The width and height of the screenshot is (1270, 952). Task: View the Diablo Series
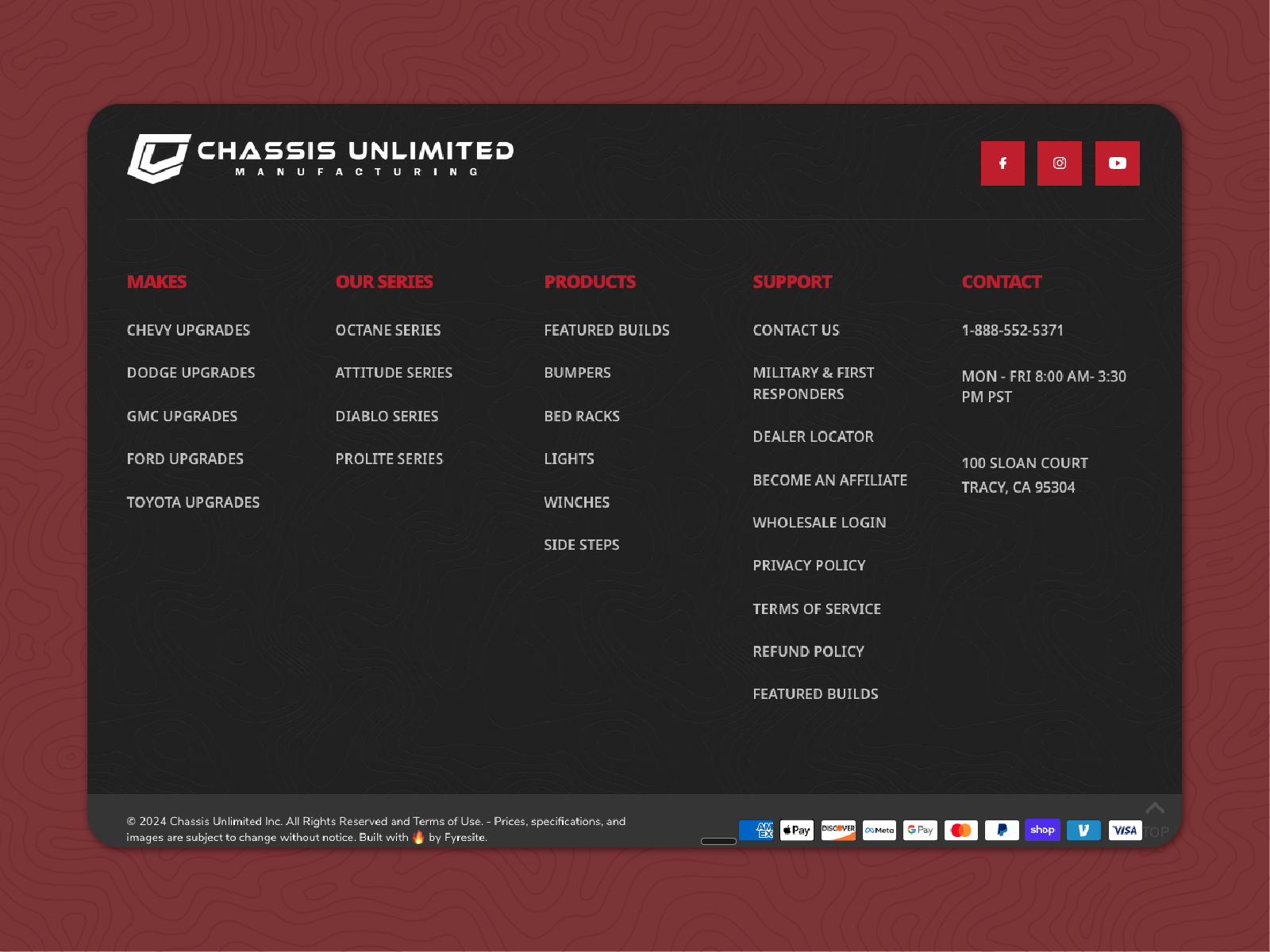[387, 416]
